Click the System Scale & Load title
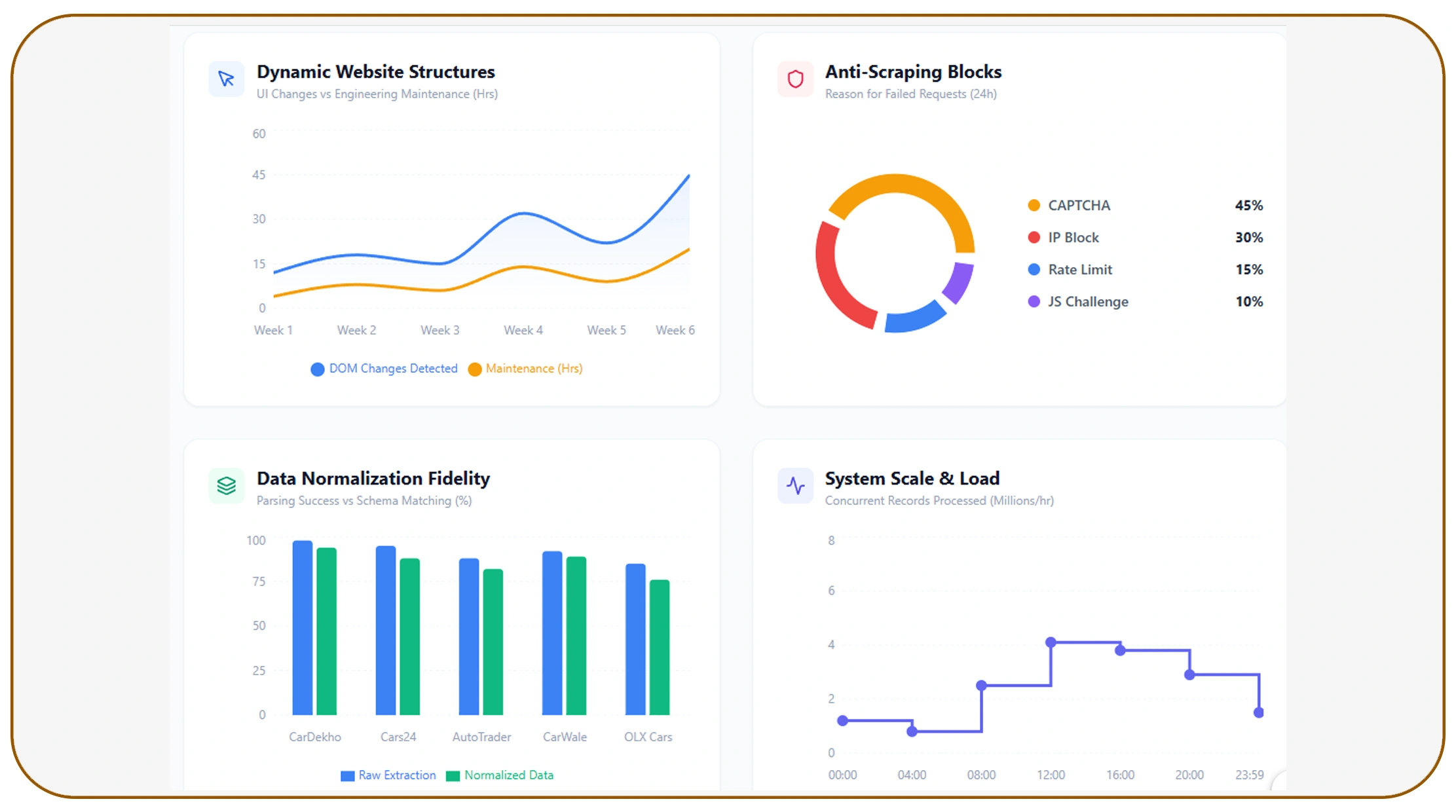This screenshot has height=812, width=1456. pos(912,478)
